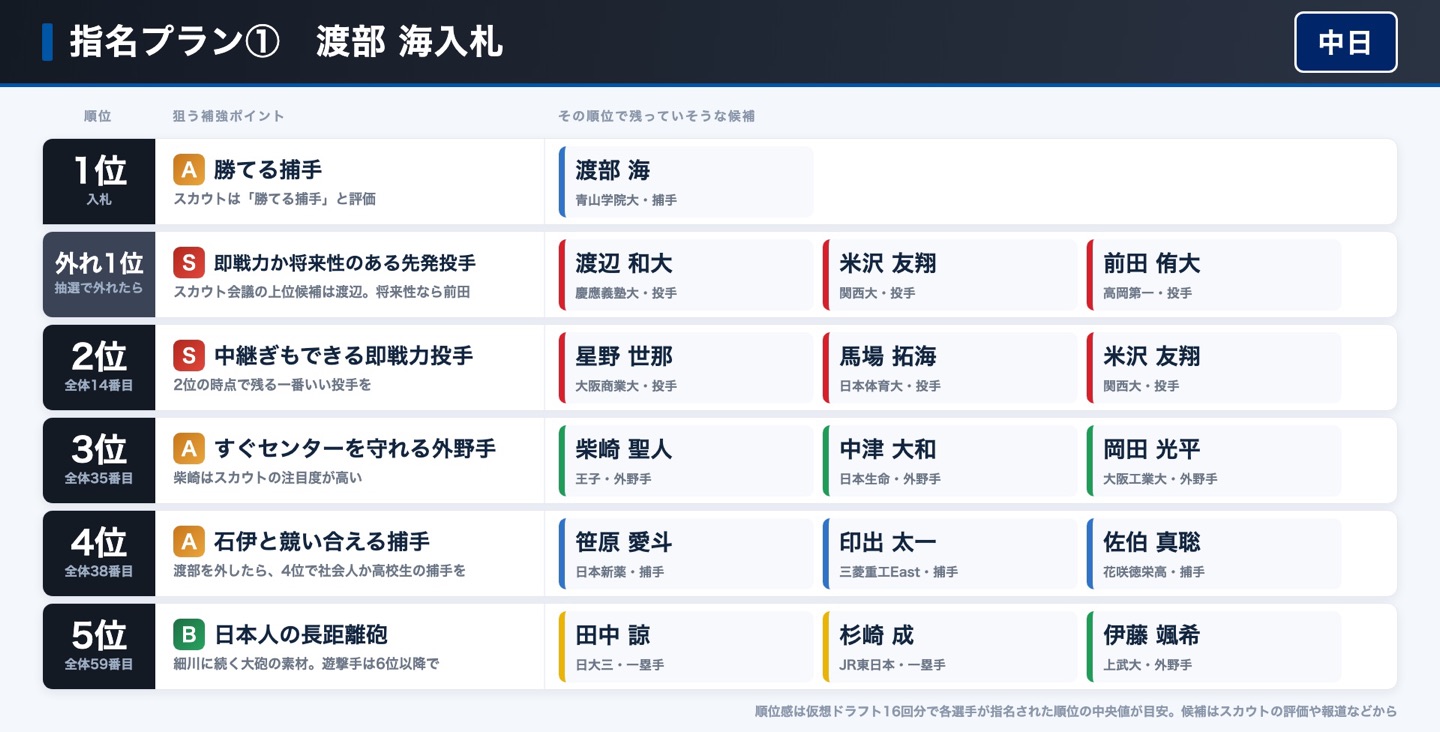Open 笹原 愛斗 catcher card
Screen dimensions: 1440x732
tap(686, 554)
